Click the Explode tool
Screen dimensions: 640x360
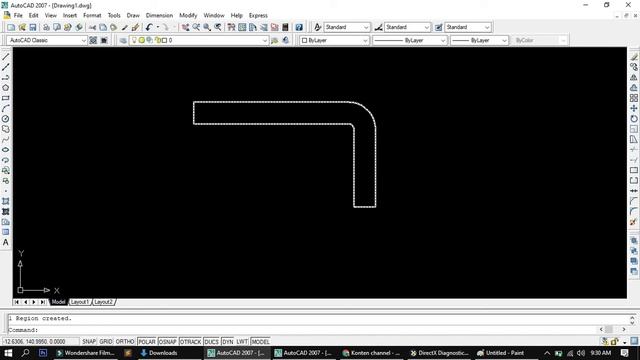click(633, 222)
